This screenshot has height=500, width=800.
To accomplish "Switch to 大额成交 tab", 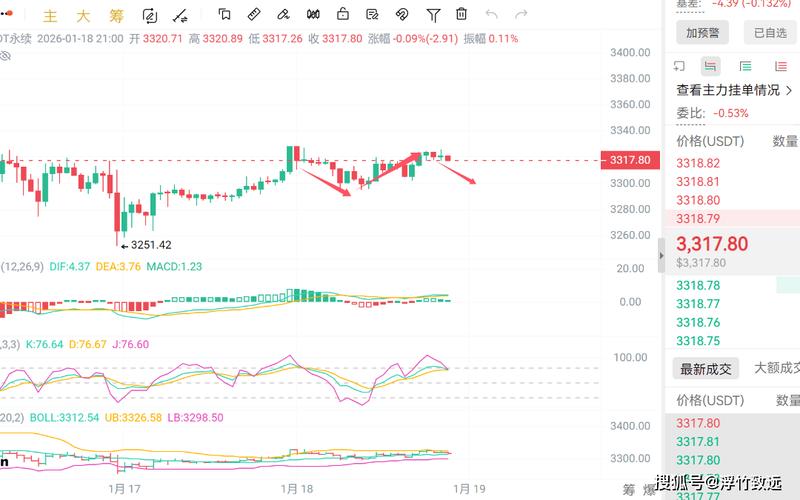I will click(777, 369).
